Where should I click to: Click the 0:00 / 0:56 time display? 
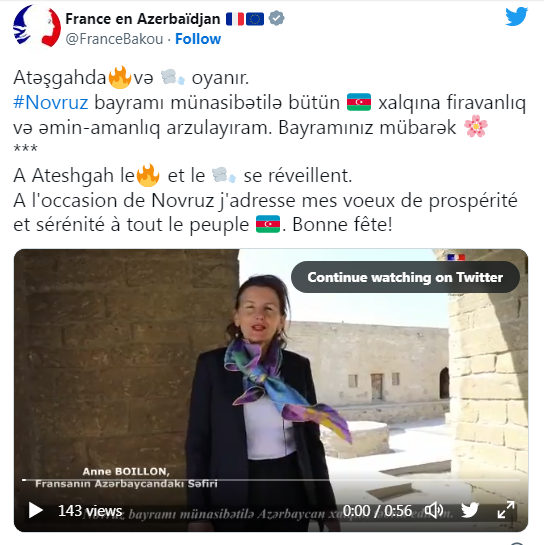click(x=377, y=511)
